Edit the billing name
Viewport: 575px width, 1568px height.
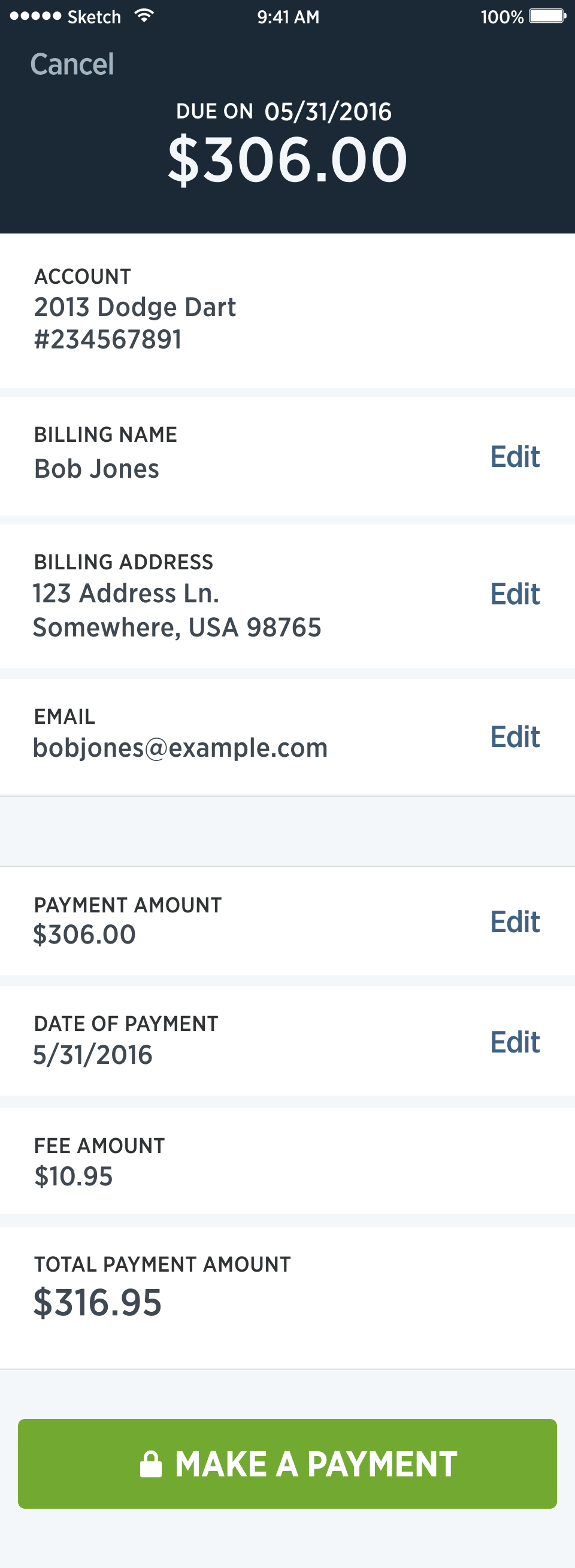(x=515, y=457)
